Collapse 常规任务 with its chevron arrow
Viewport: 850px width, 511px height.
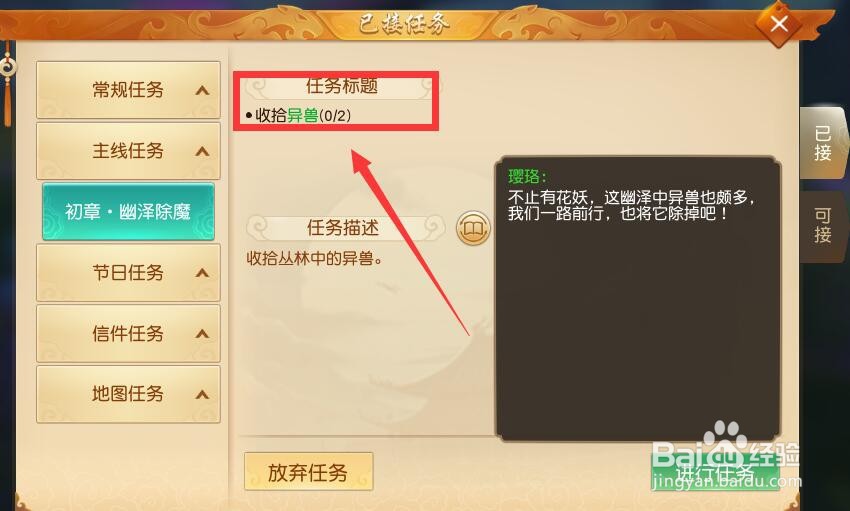click(202, 90)
